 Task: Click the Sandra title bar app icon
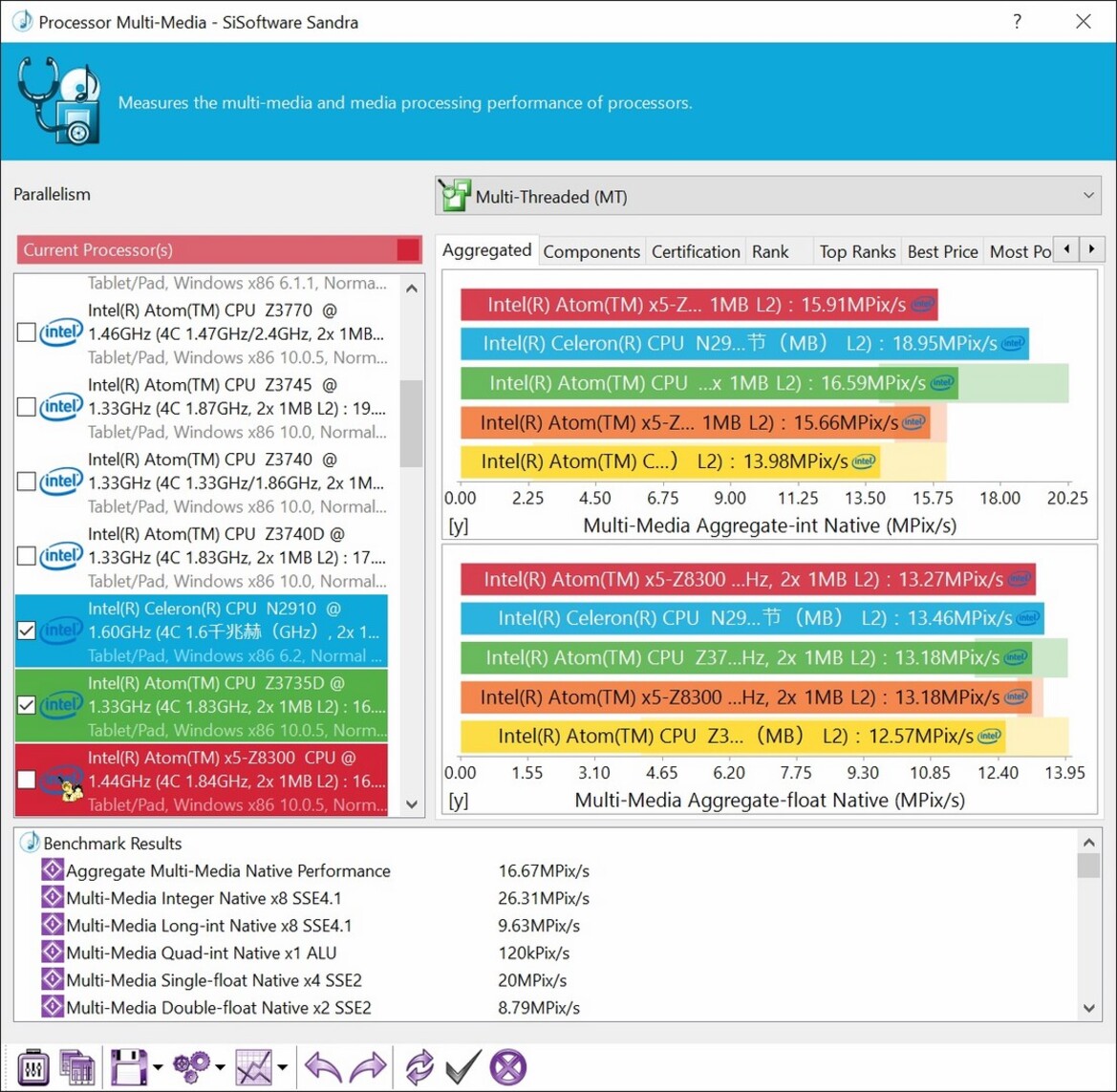[x=22, y=21]
